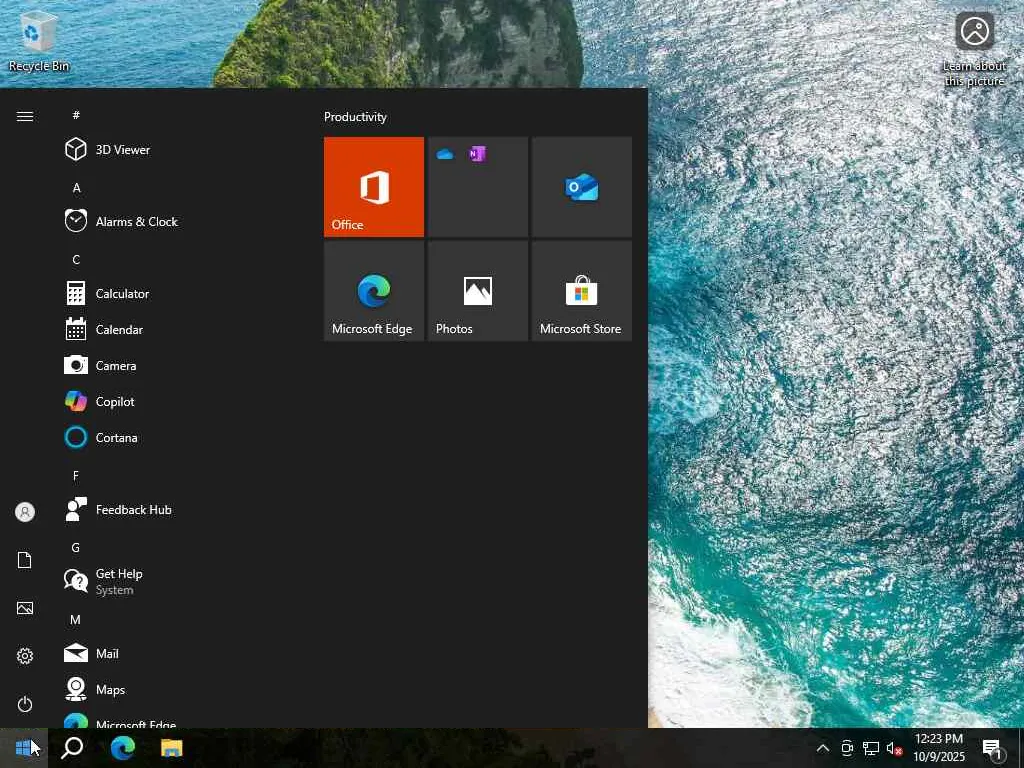Expand the Start menu hamburger button
1024x768 pixels.
click(25, 116)
